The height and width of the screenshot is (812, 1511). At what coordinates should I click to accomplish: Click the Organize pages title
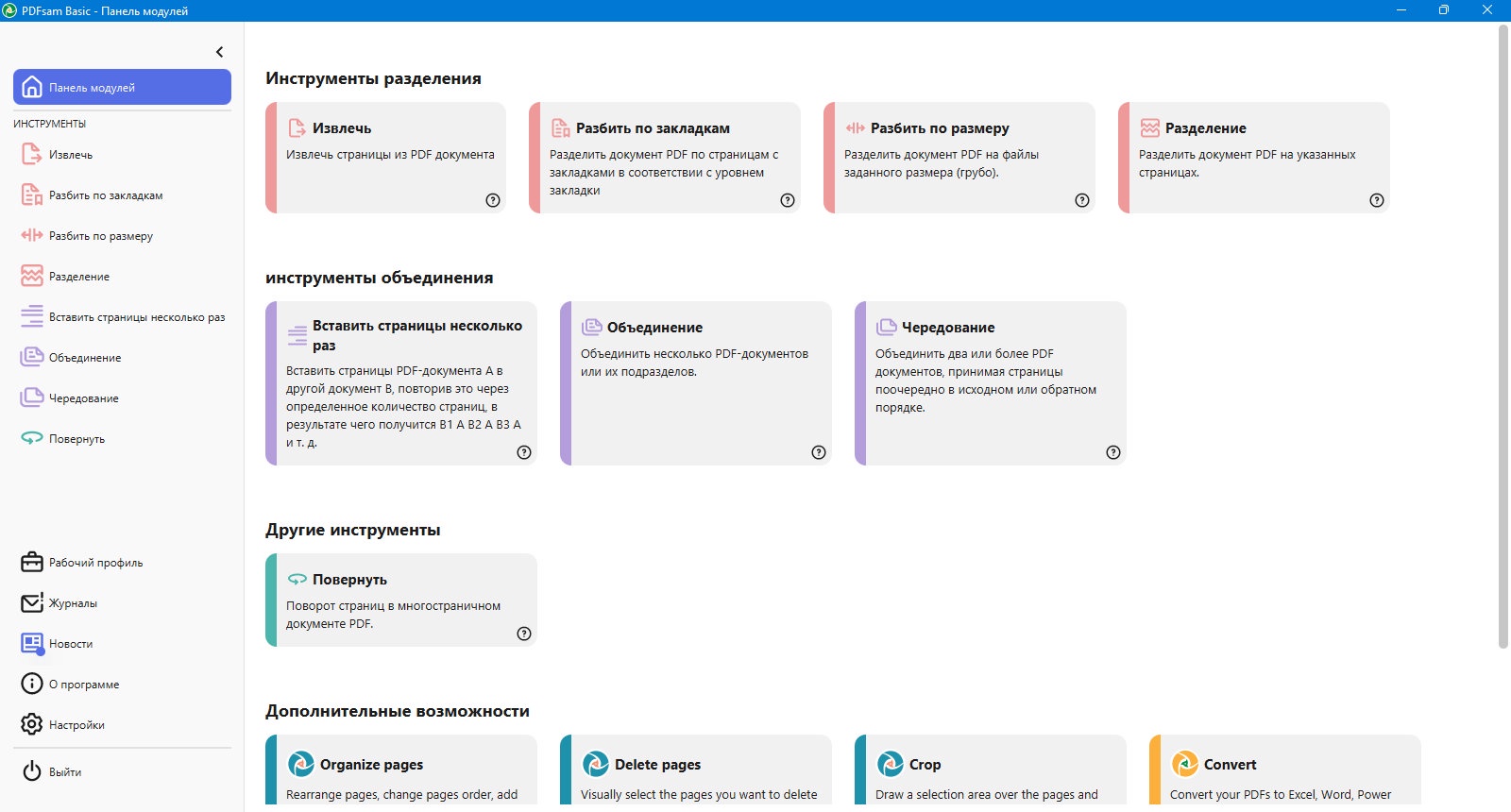tap(371, 765)
